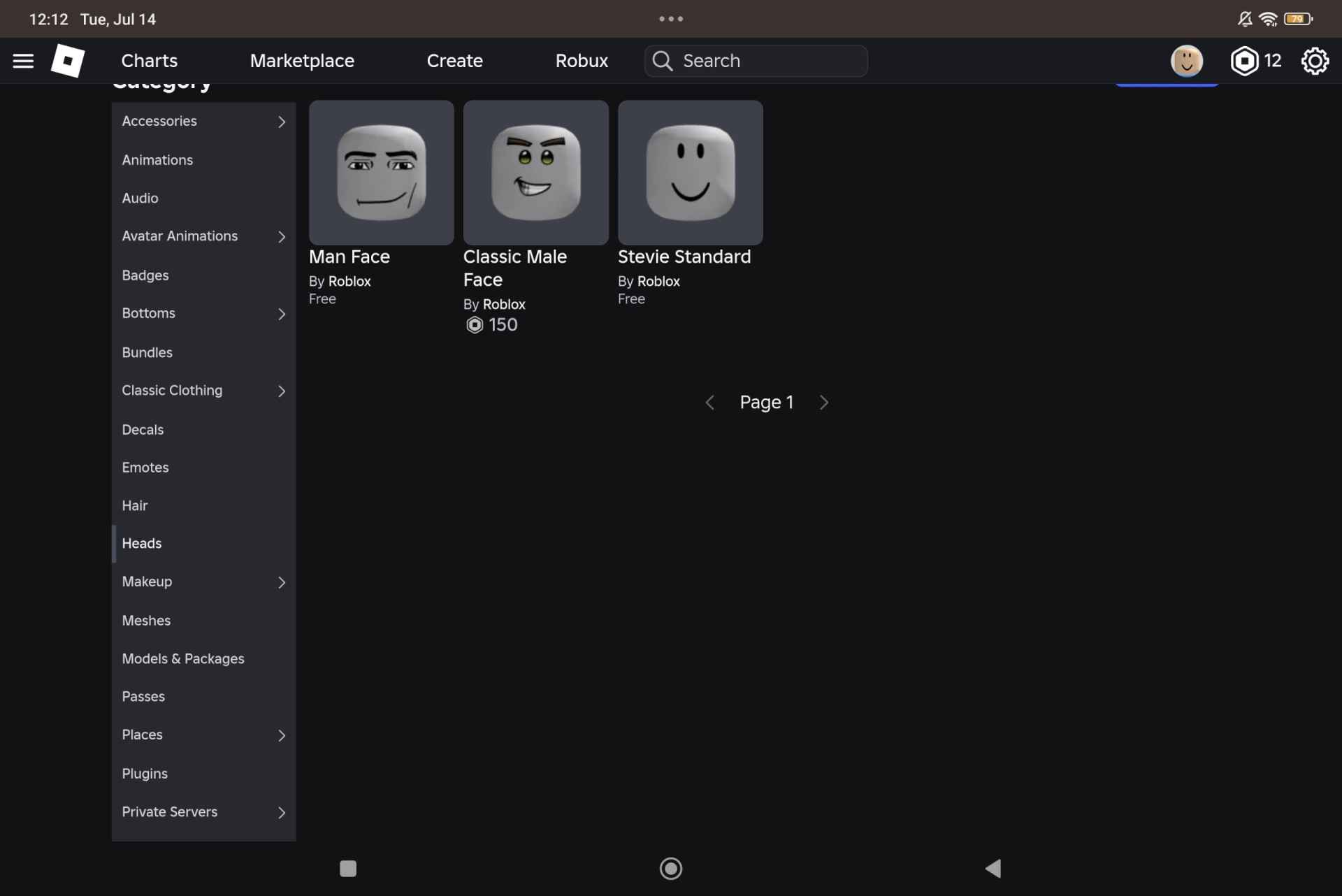Screen dimensions: 1342x896
Task: Expand the Bottoms category
Action: click(203, 314)
